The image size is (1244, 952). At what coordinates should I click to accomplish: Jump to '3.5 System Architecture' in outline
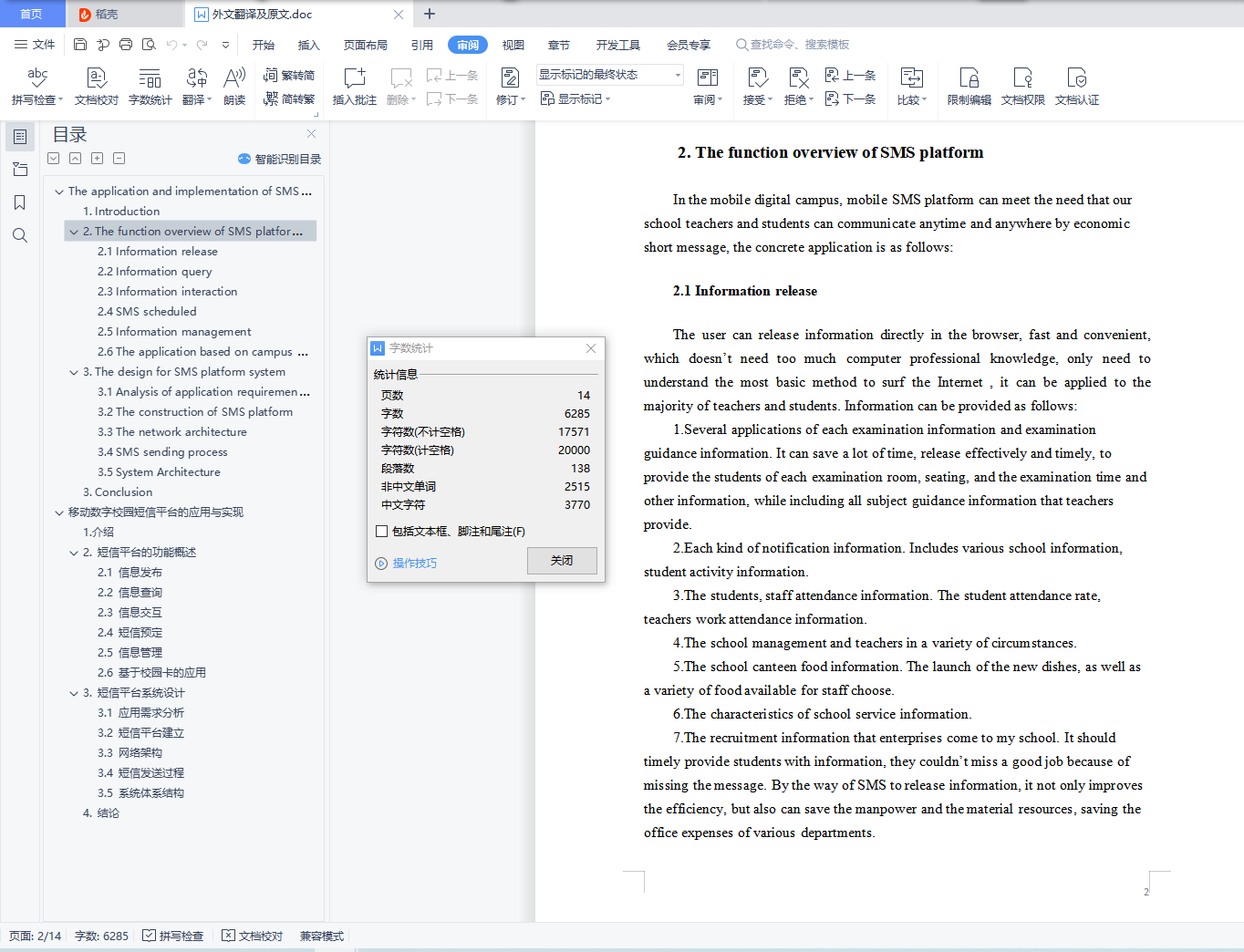pos(159,472)
